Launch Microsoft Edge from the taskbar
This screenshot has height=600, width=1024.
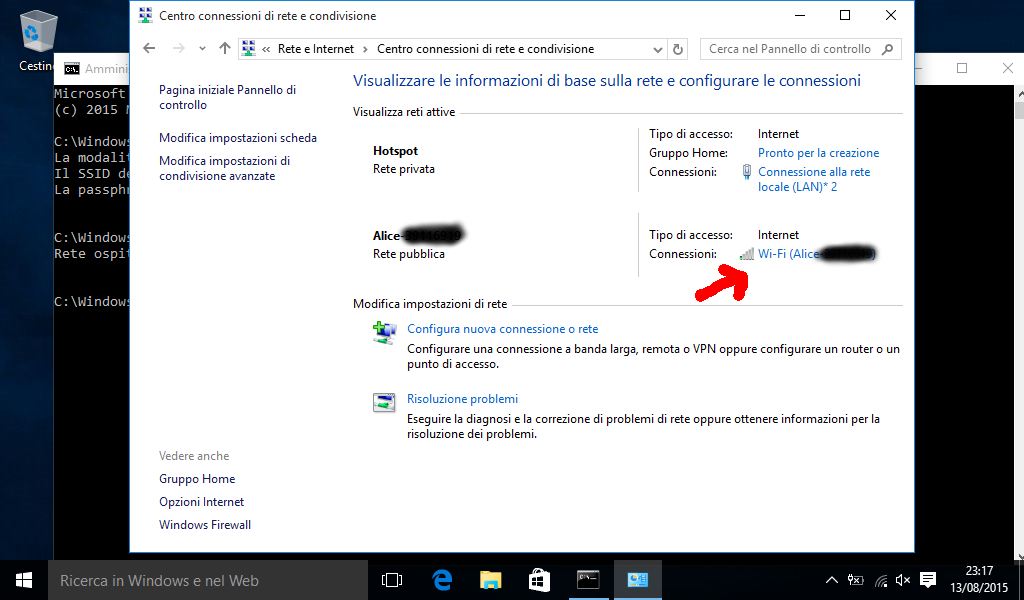(441, 580)
